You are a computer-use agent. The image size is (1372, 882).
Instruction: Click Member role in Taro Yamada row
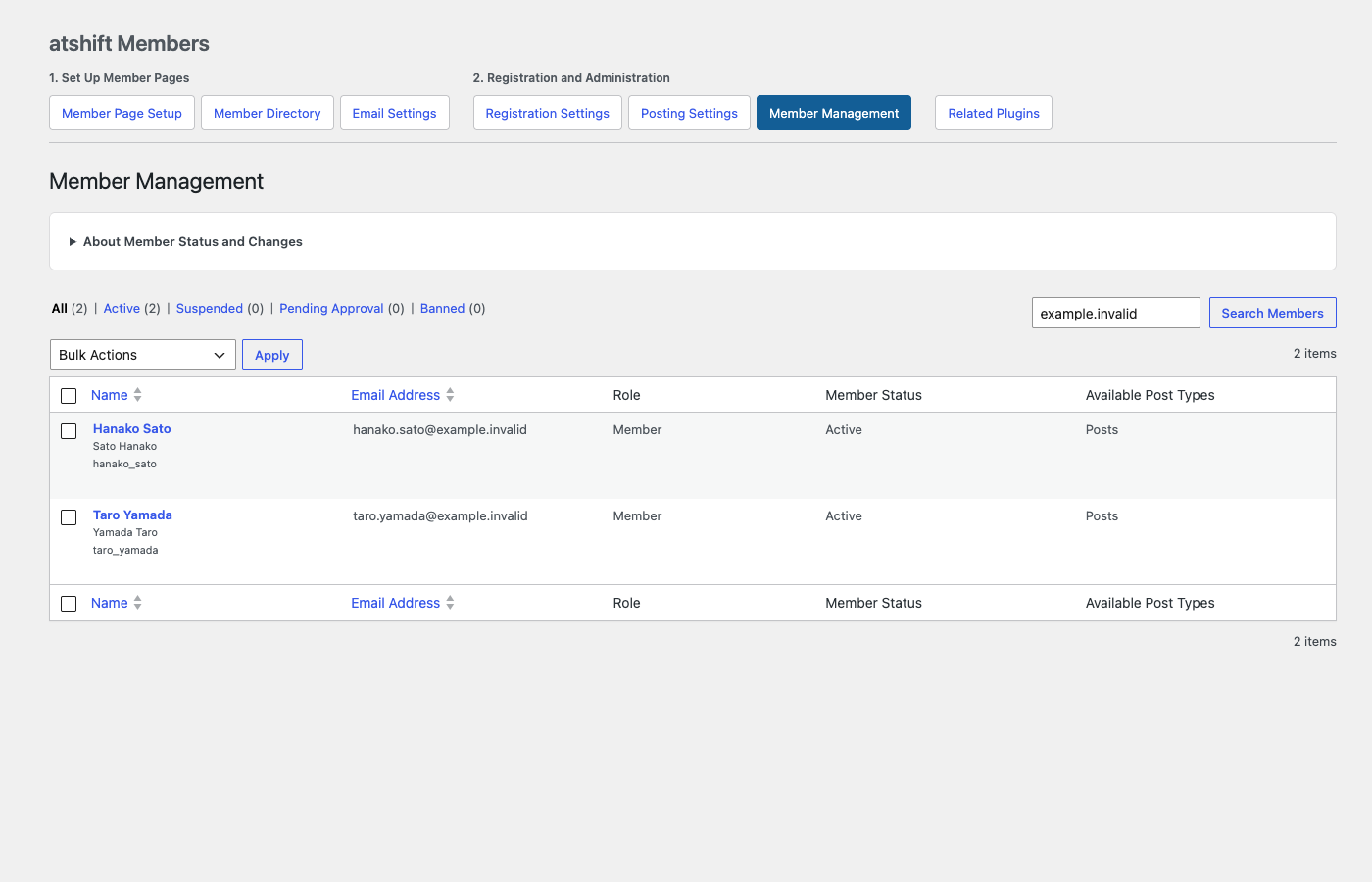pyautogui.click(x=637, y=515)
